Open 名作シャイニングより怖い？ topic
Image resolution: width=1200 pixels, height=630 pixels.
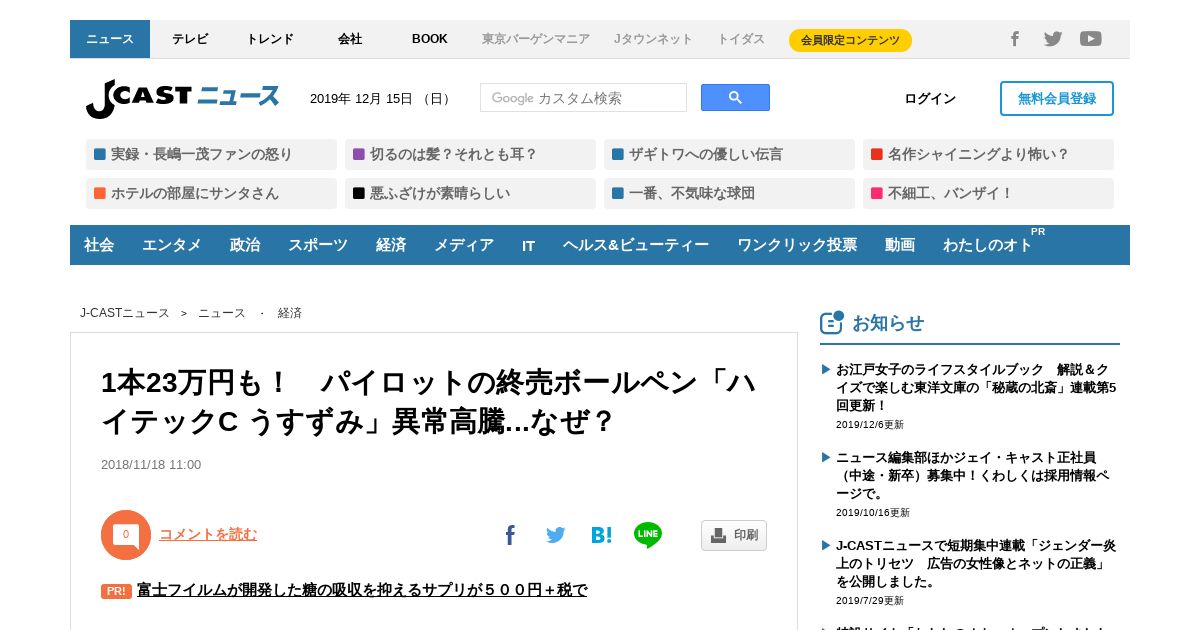click(988, 154)
